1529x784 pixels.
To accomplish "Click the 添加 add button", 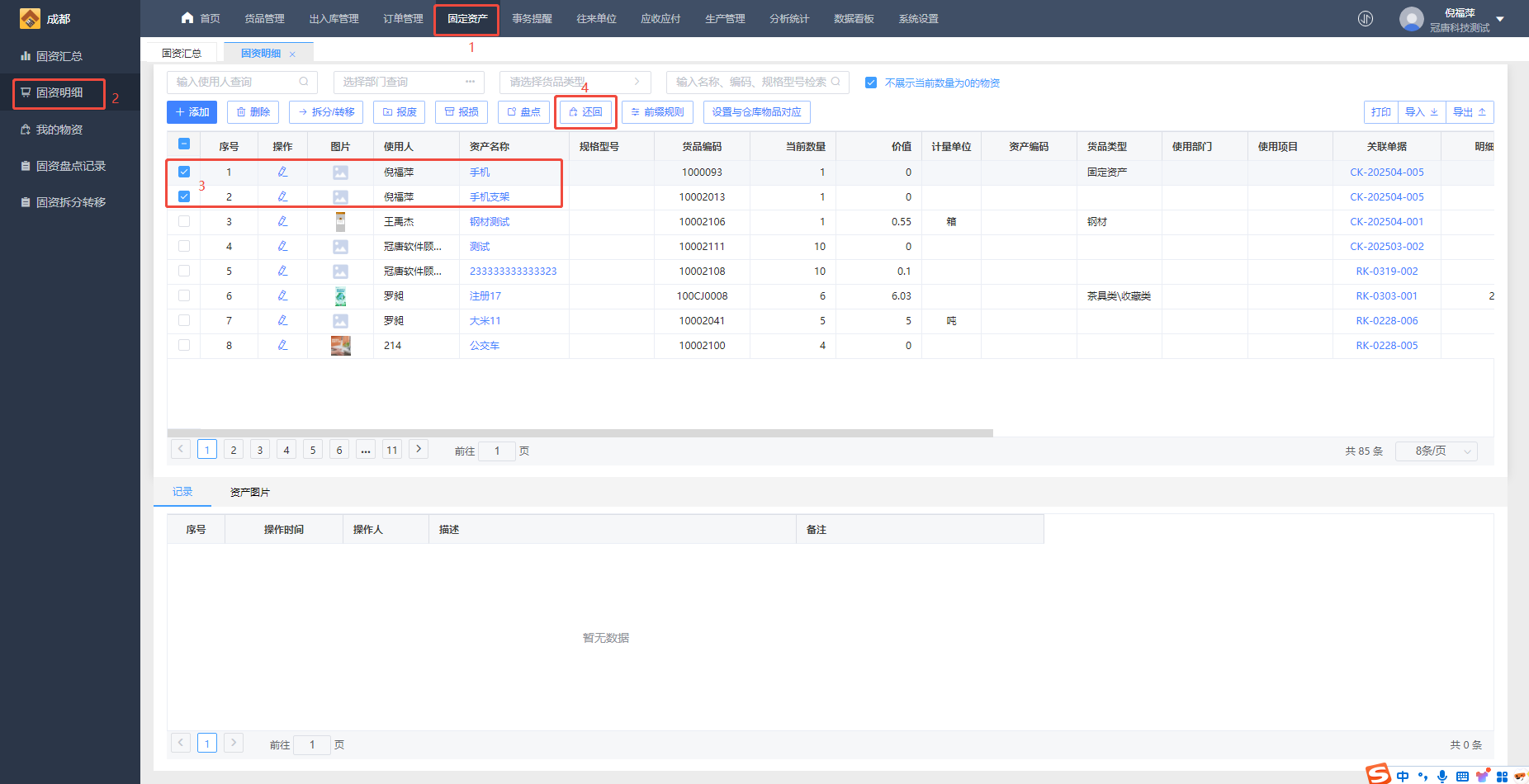I will (x=192, y=112).
